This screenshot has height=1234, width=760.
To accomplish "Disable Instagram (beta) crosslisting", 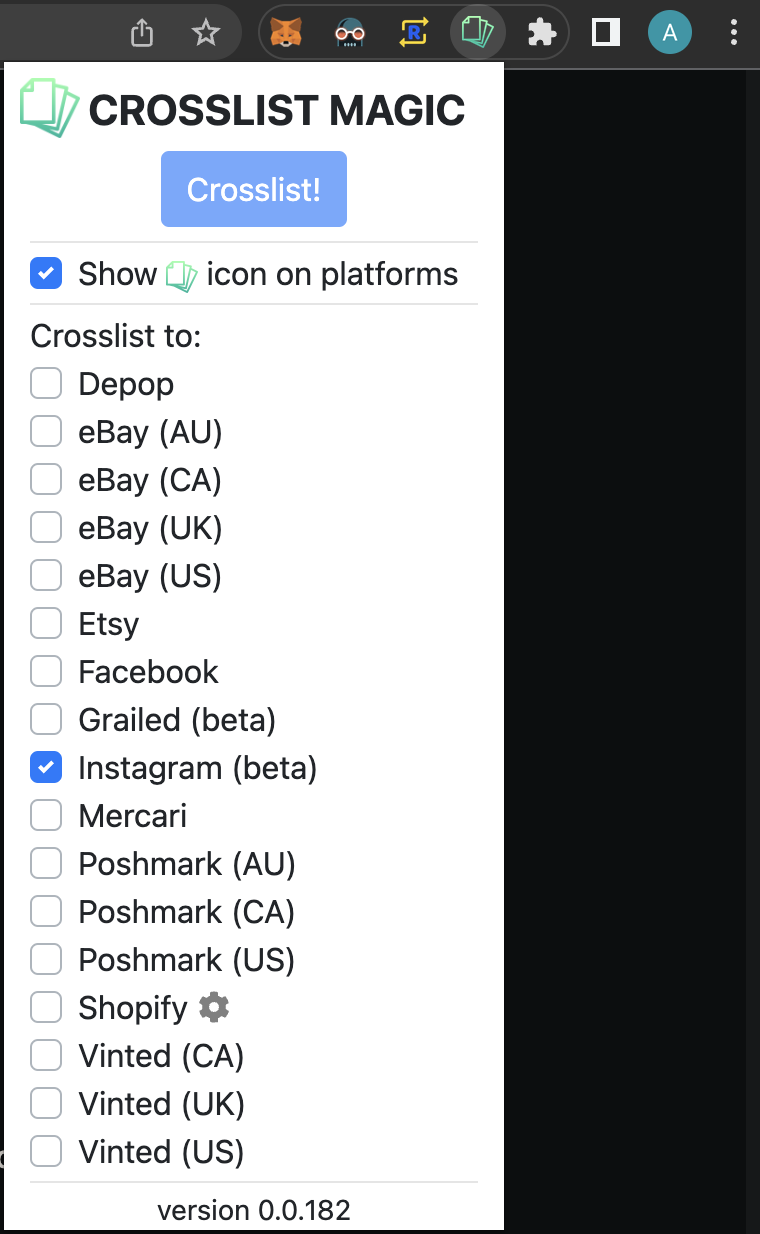I will coord(46,768).
